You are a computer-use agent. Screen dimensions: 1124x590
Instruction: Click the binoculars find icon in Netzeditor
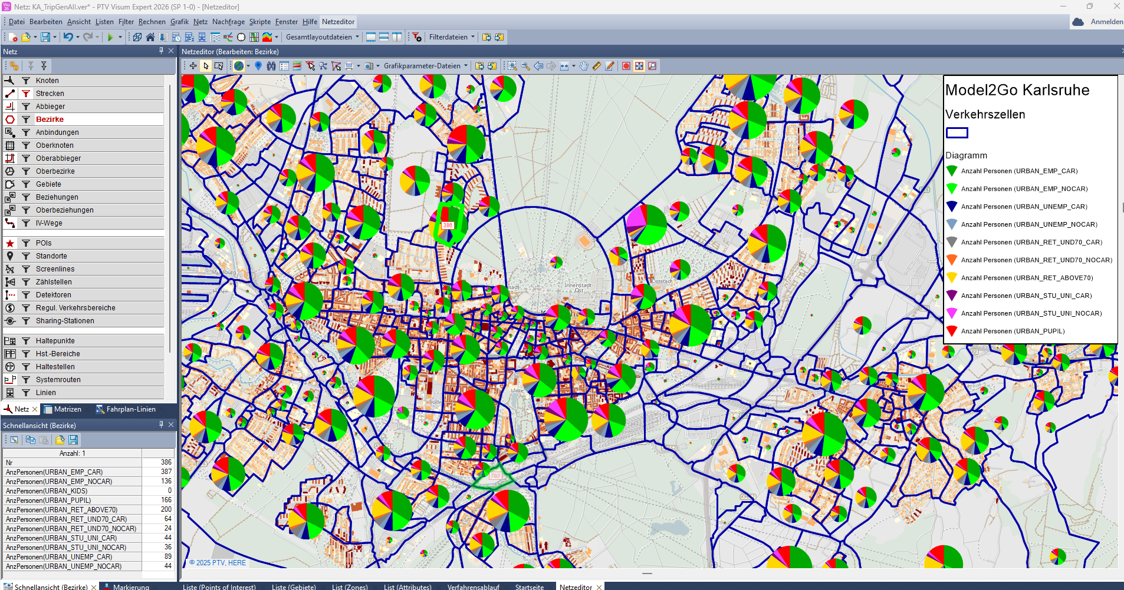click(271, 66)
